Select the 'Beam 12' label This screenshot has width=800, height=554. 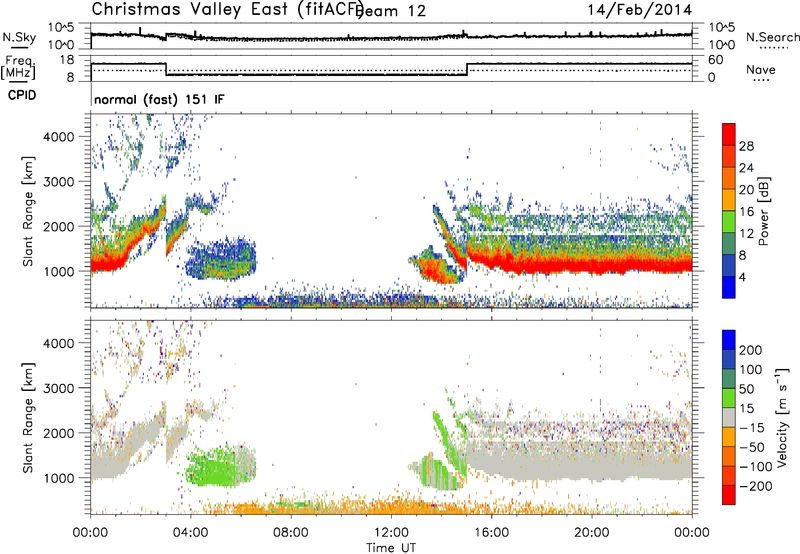[391, 11]
